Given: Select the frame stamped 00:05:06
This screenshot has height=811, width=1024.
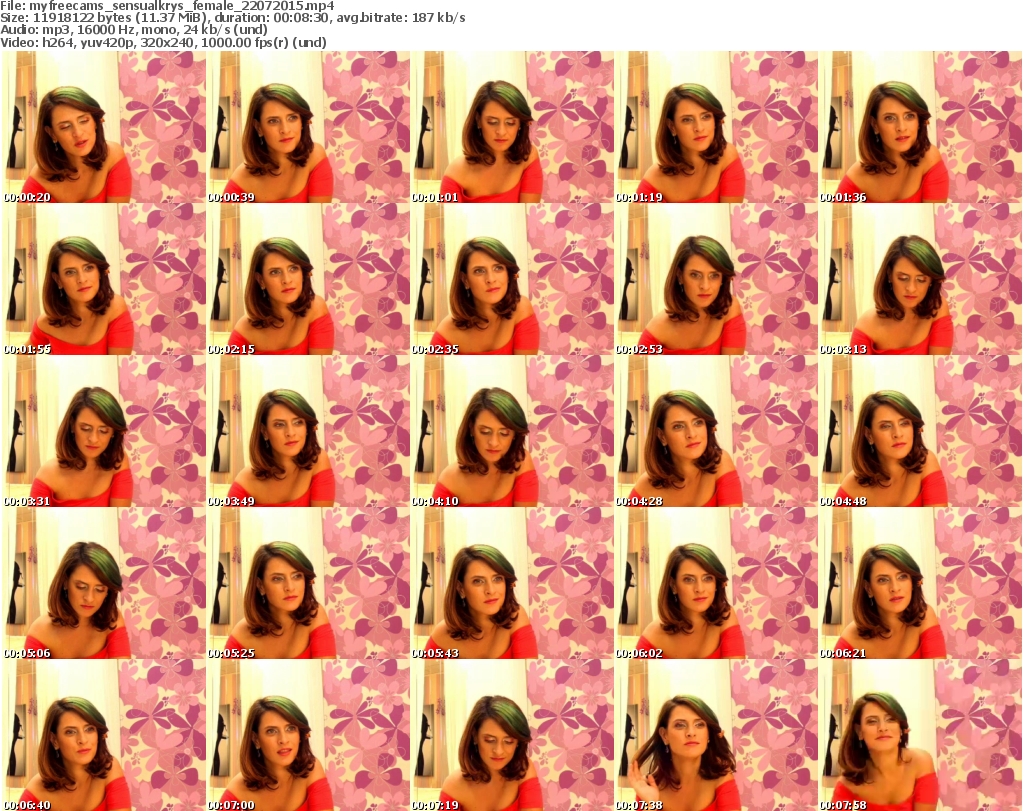Looking at the screenshot, I should tap(104, 584).
